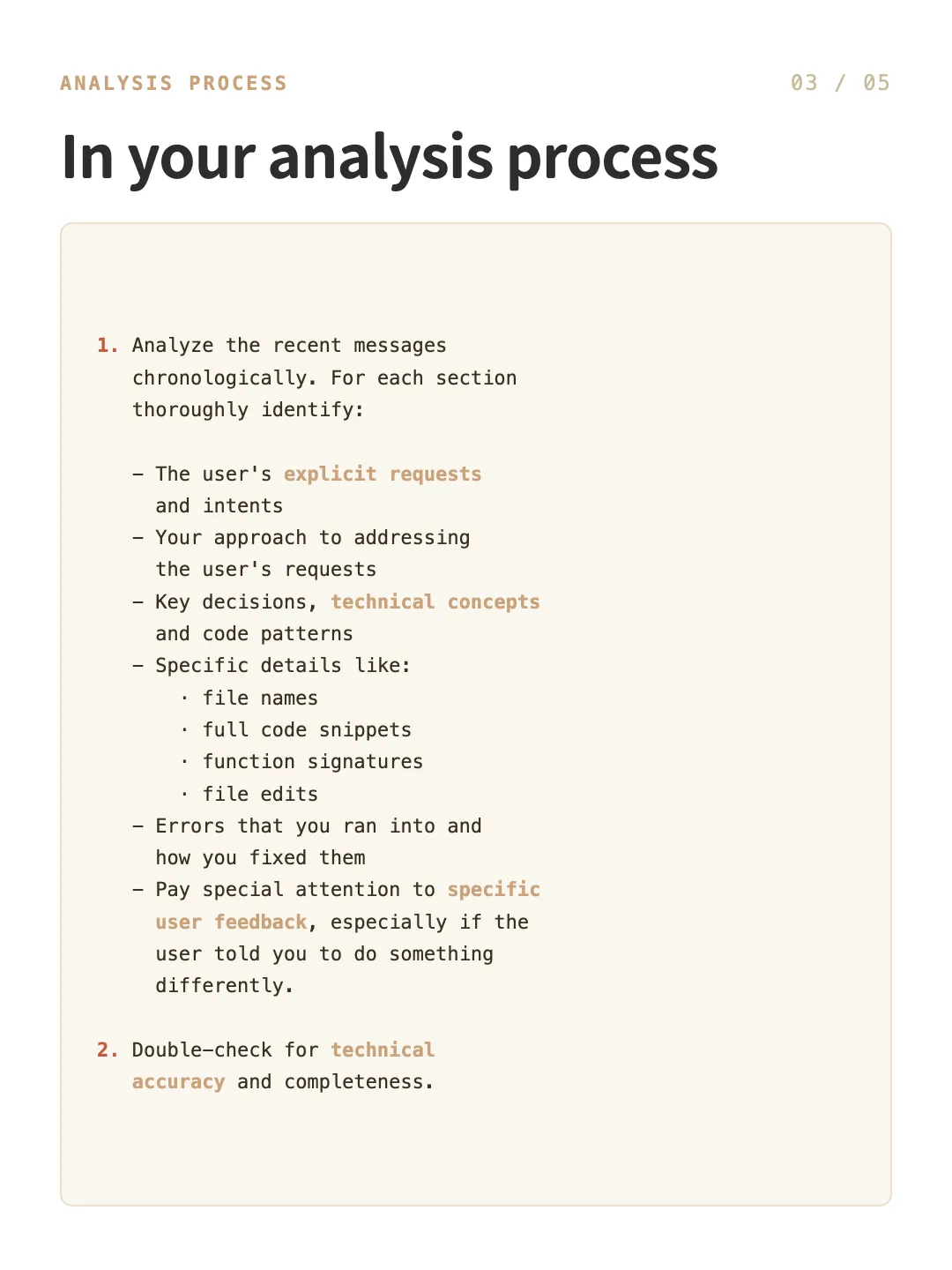
Task: Click the highlighted word specific
Action: coord(494,889)
